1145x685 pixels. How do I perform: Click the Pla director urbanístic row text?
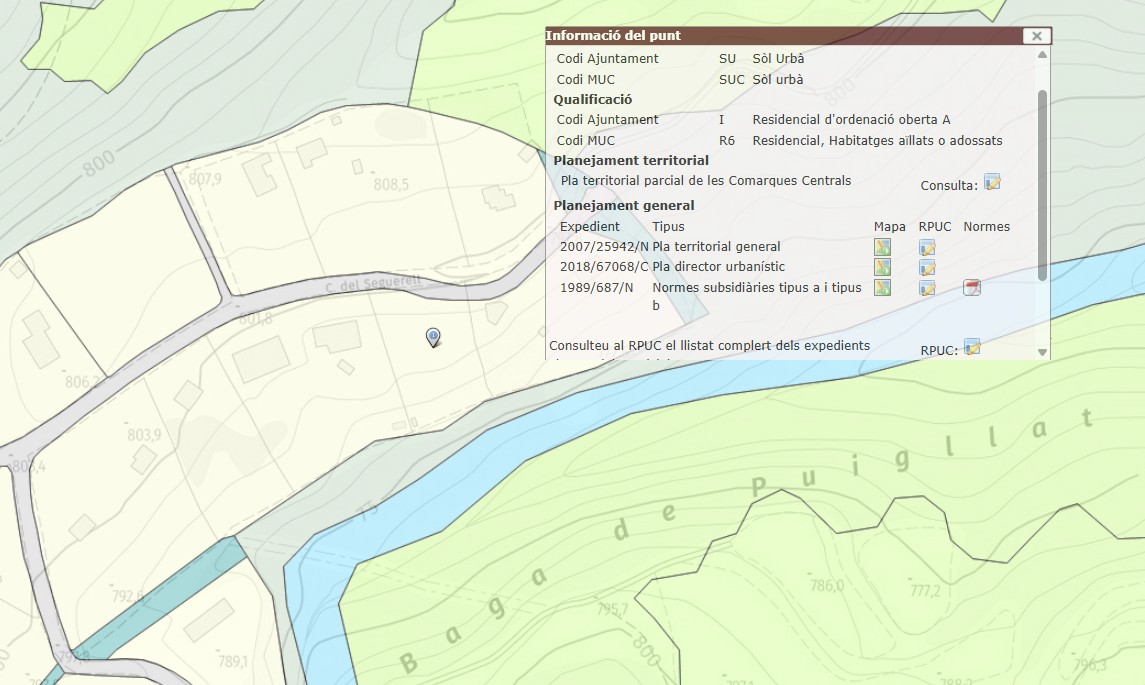point(718,267)
